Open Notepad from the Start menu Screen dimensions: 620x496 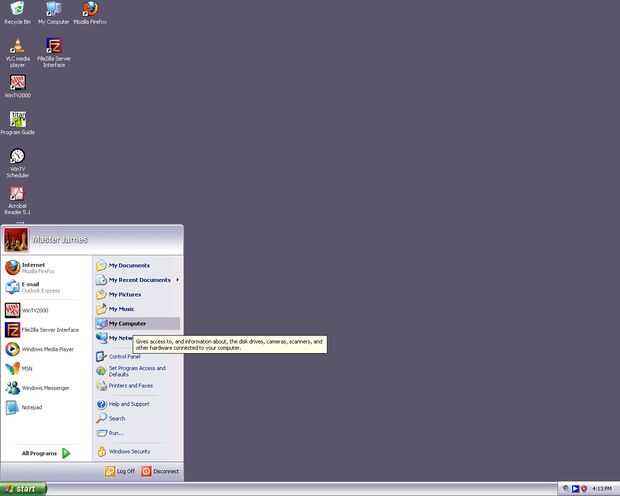tap(46, 407)
